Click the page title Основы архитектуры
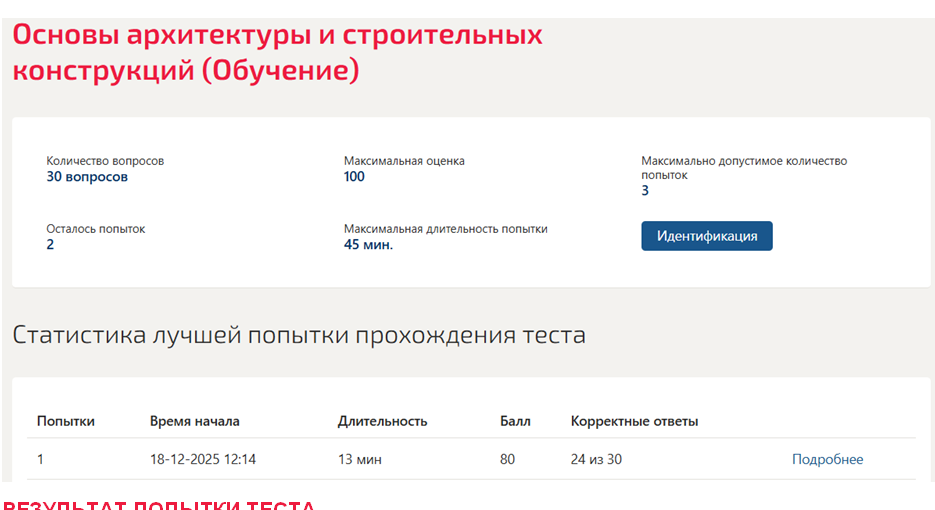This screenshot has height=510, width=935. [277, 52]
